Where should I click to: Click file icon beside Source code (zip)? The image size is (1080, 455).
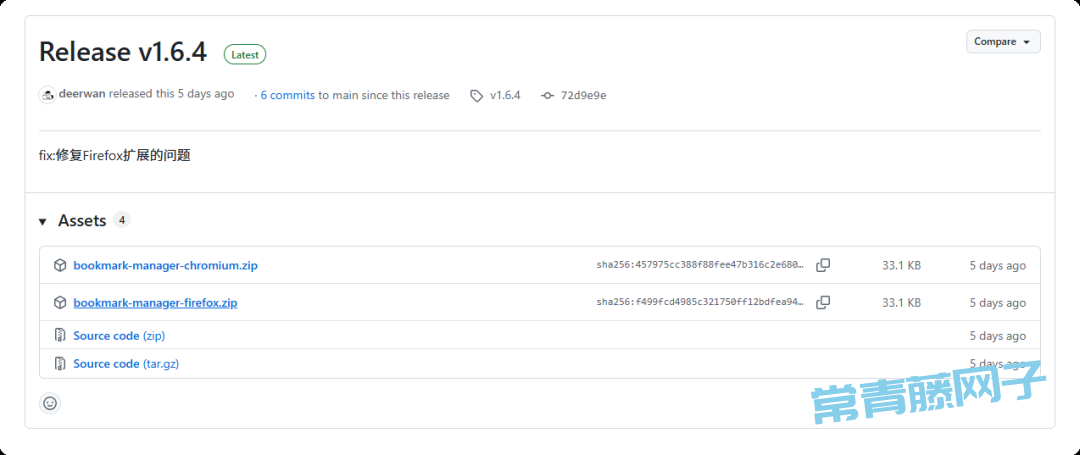tap(60, 336)
